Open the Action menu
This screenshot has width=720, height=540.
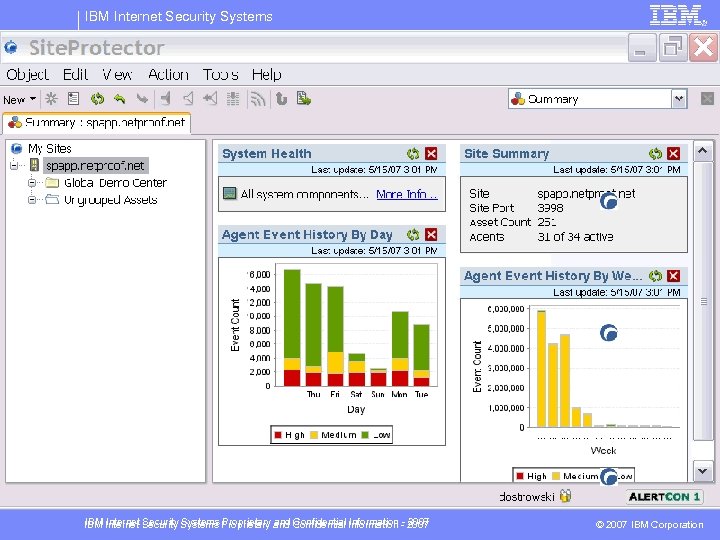168,74
